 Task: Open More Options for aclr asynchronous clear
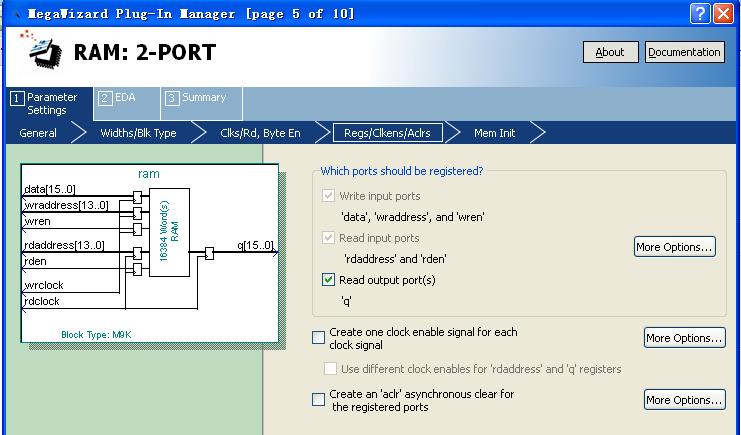point(684,400)
